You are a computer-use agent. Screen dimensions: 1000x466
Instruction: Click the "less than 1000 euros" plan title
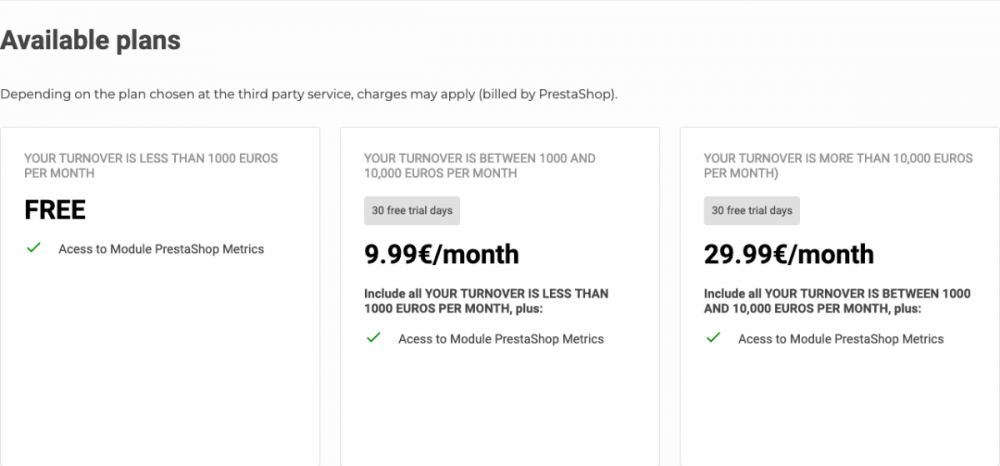[x=151, y=165]
